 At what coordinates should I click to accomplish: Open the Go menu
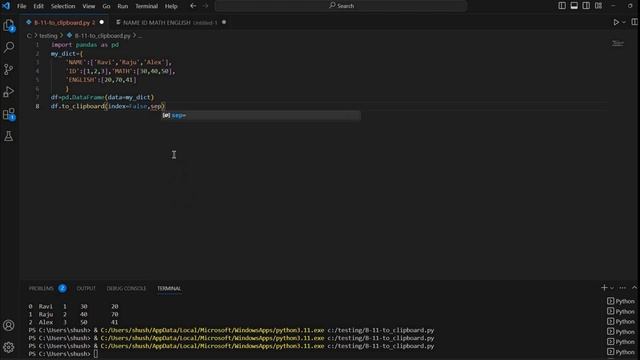[x=106, y=6]
